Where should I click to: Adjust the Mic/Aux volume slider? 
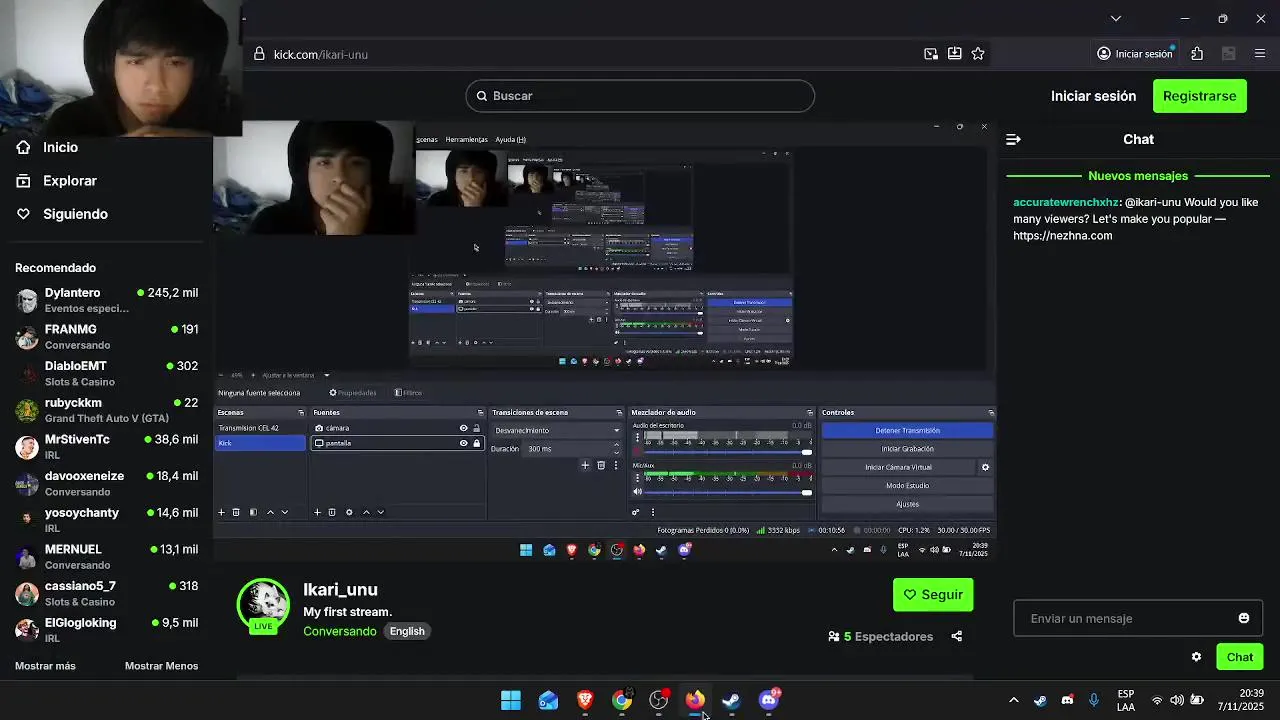coord(730,492)
